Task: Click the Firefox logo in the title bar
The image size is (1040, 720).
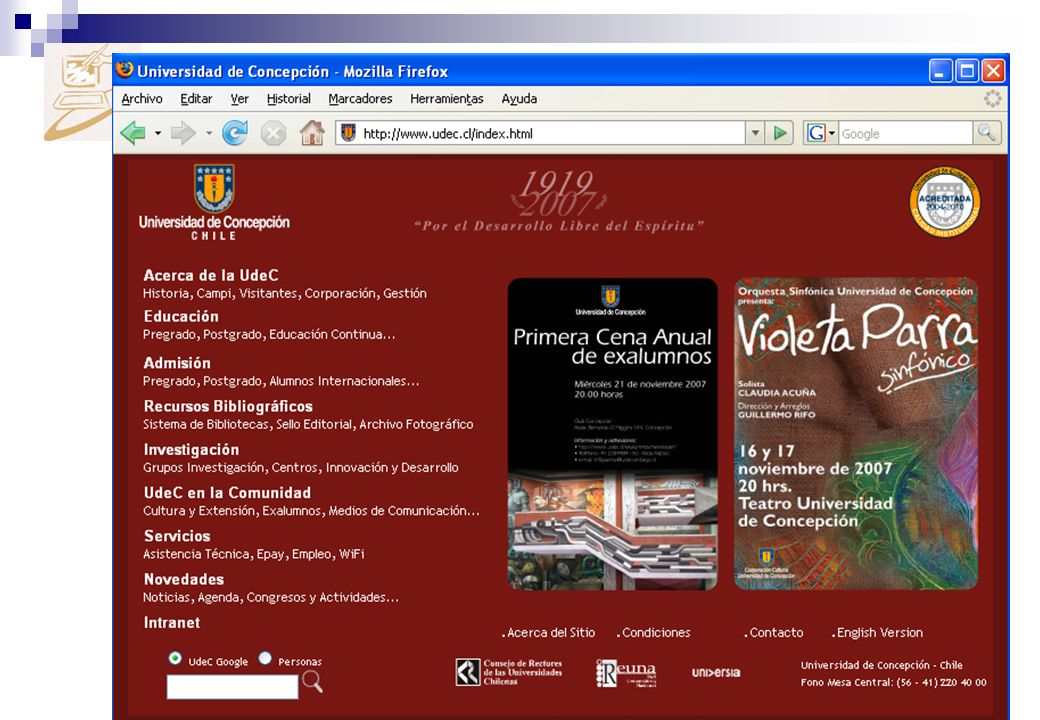Action: 124,69
